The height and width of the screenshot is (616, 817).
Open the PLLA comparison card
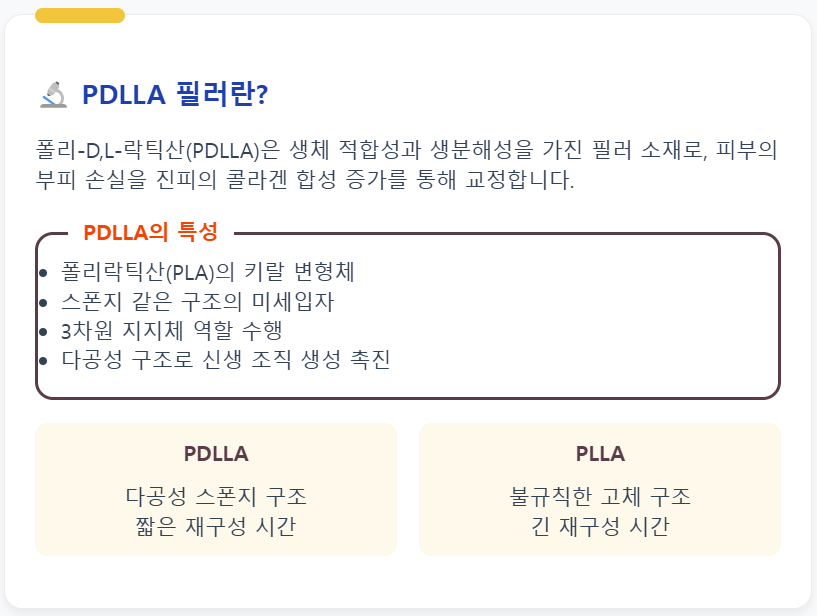600,489
